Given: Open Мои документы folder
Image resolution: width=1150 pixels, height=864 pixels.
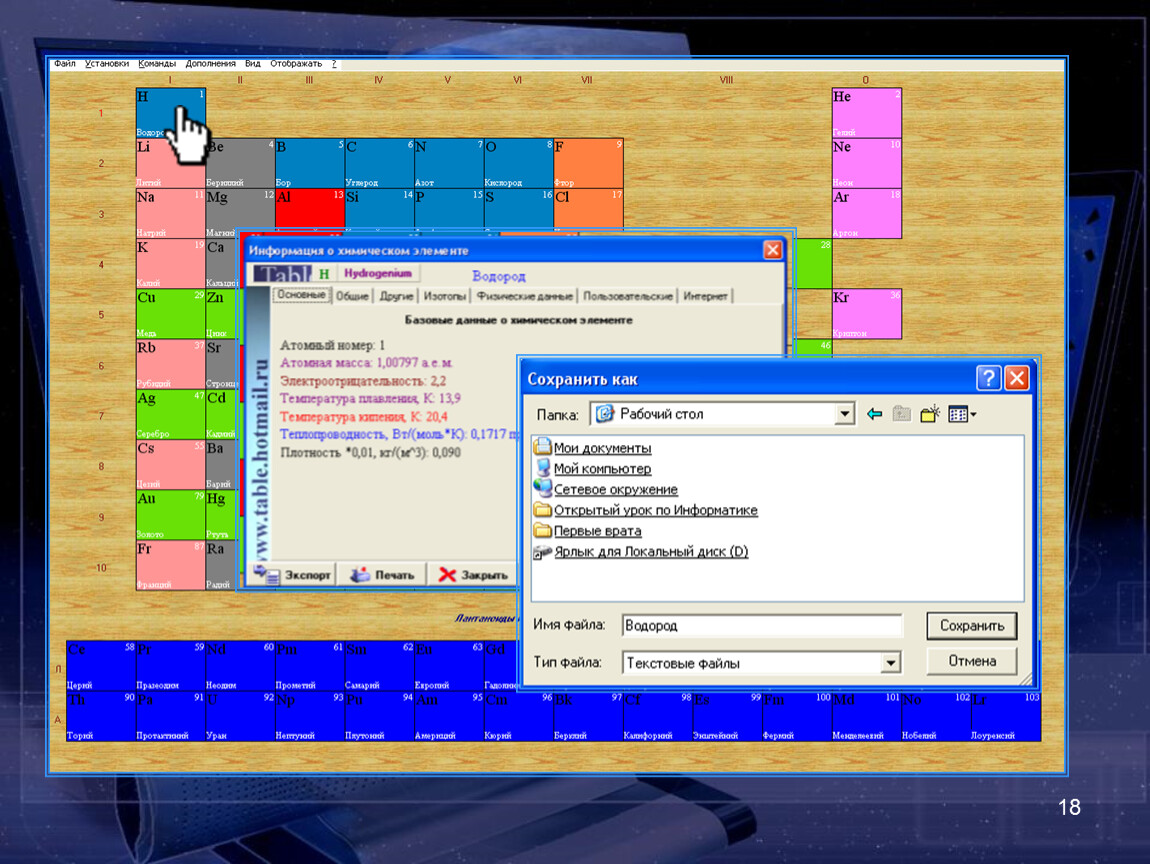Looking at the screenshot, I should [x=602, y=448].
